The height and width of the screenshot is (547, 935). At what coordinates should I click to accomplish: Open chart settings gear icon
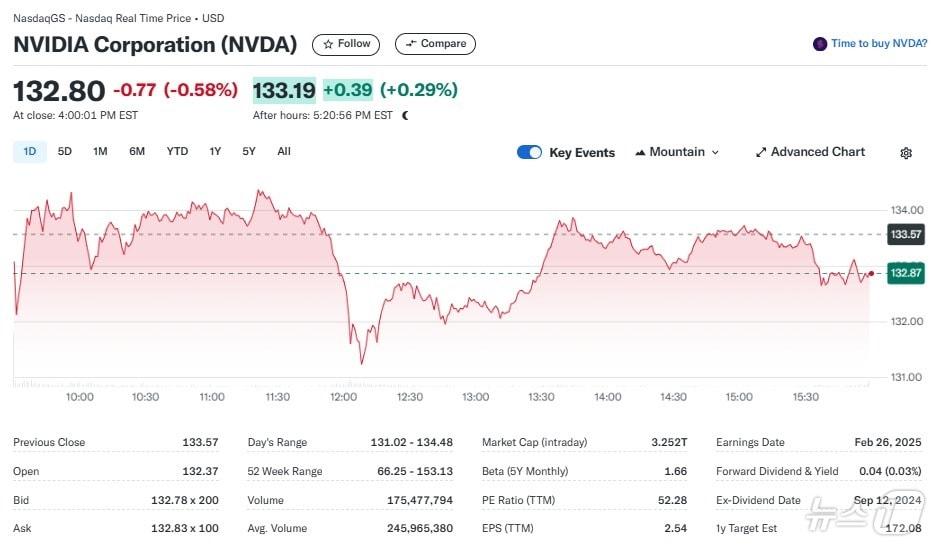906,153
